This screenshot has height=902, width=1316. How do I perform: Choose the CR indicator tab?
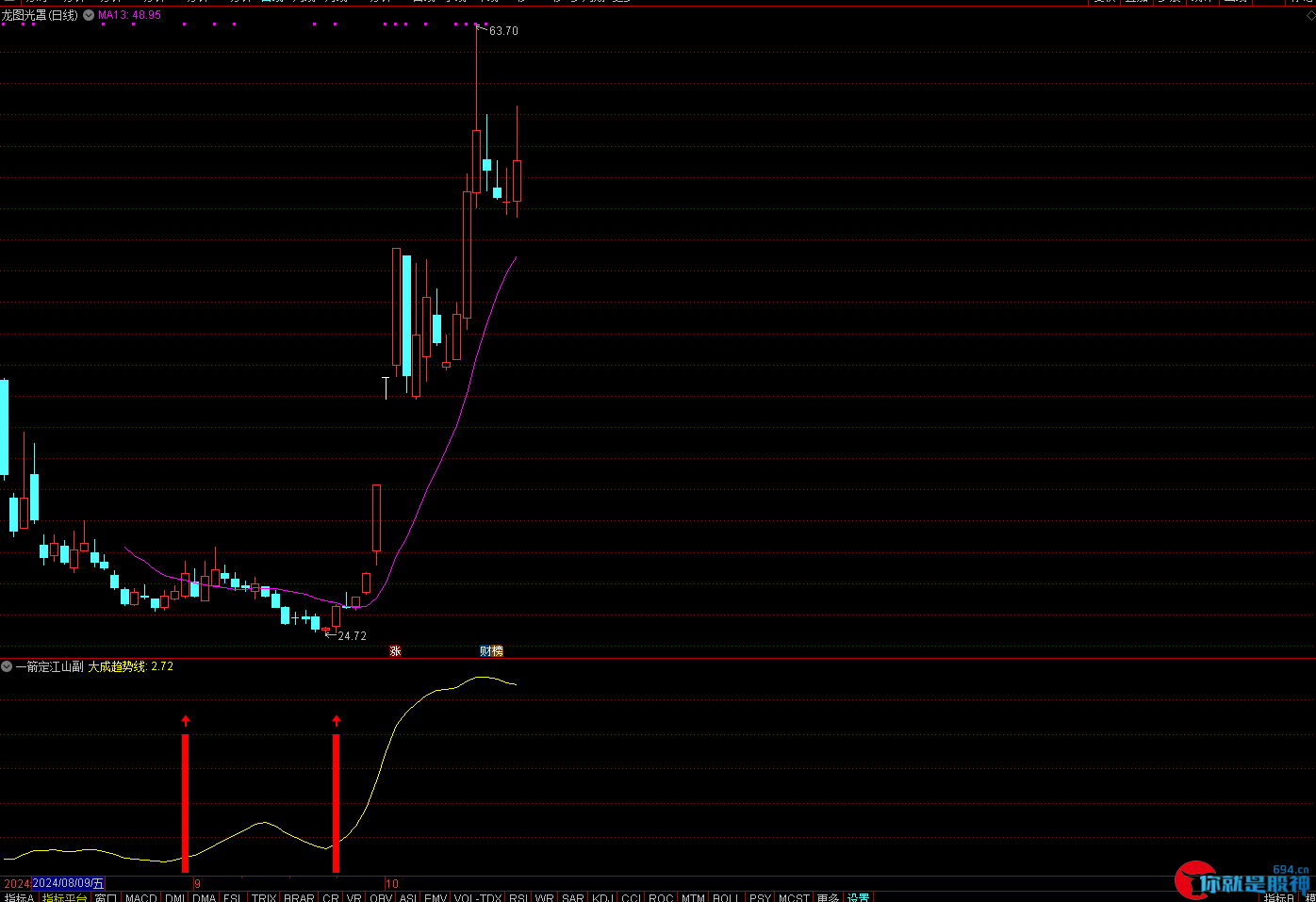(x=330, y=897)
